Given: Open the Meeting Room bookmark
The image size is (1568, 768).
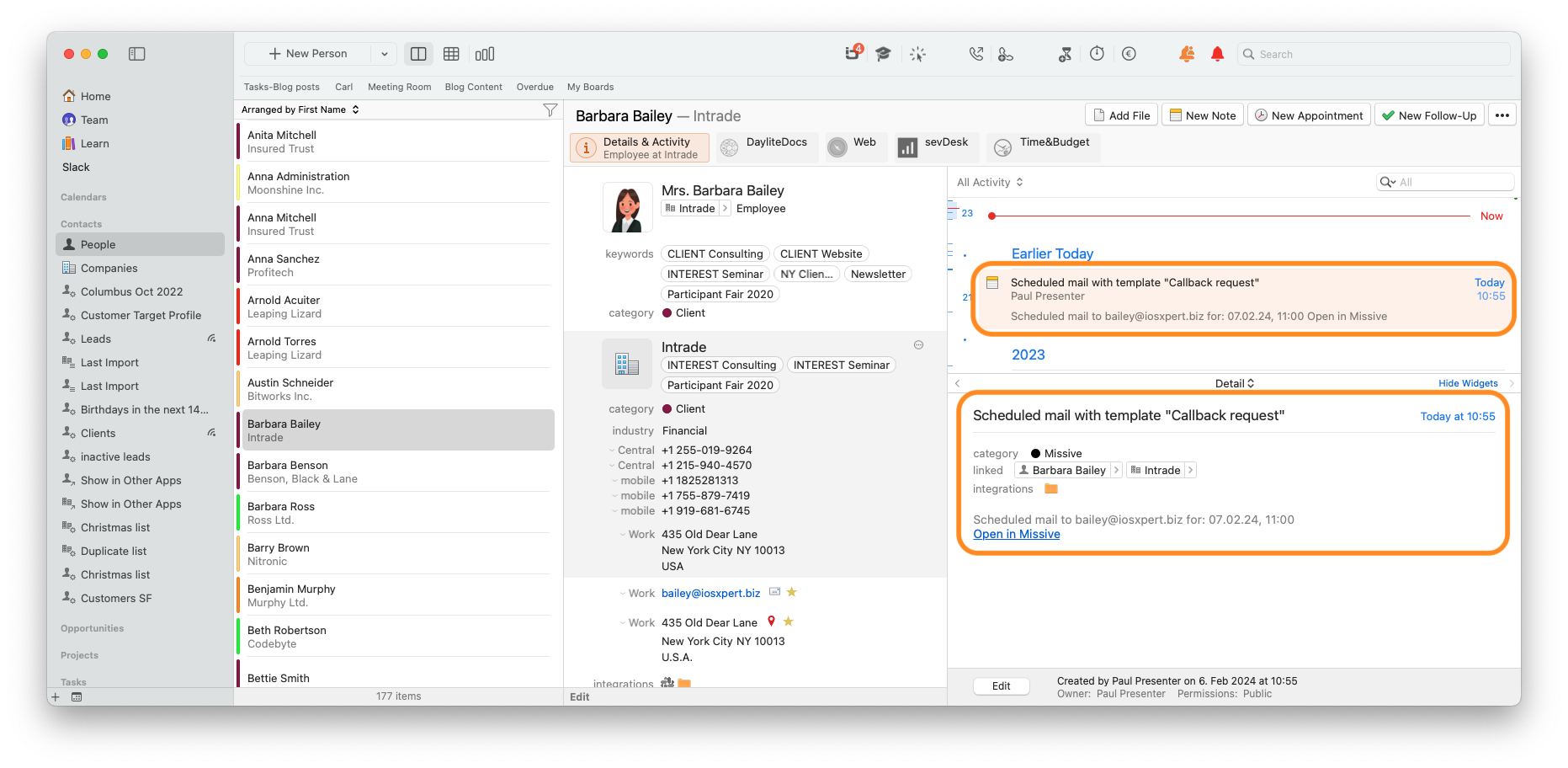Looking at the screenshot, I should (399, 87).
